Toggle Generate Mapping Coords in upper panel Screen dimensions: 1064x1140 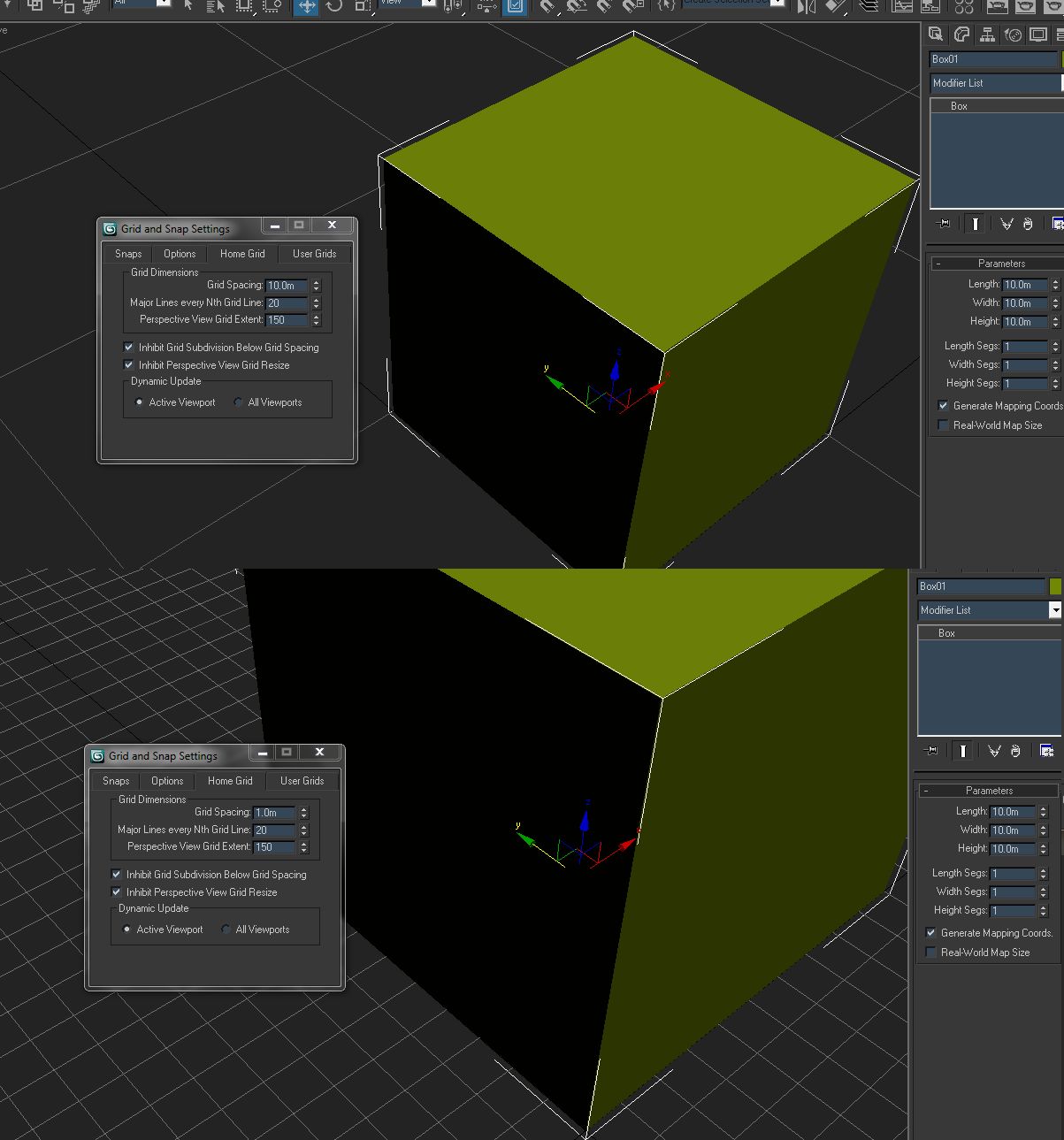[943, 405]
